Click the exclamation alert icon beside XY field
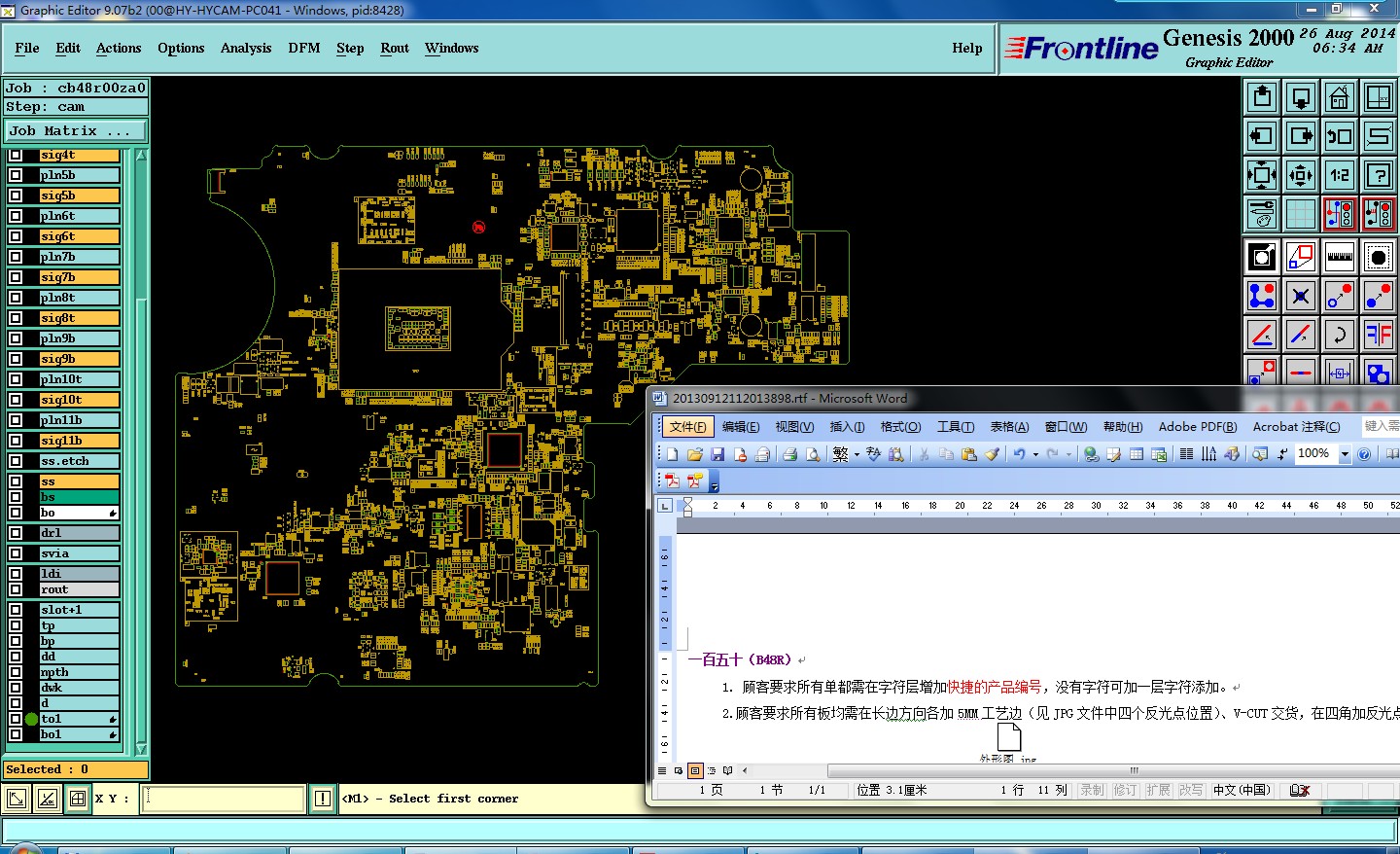This screenshot has width=1400, height=854. pos(323,800)
